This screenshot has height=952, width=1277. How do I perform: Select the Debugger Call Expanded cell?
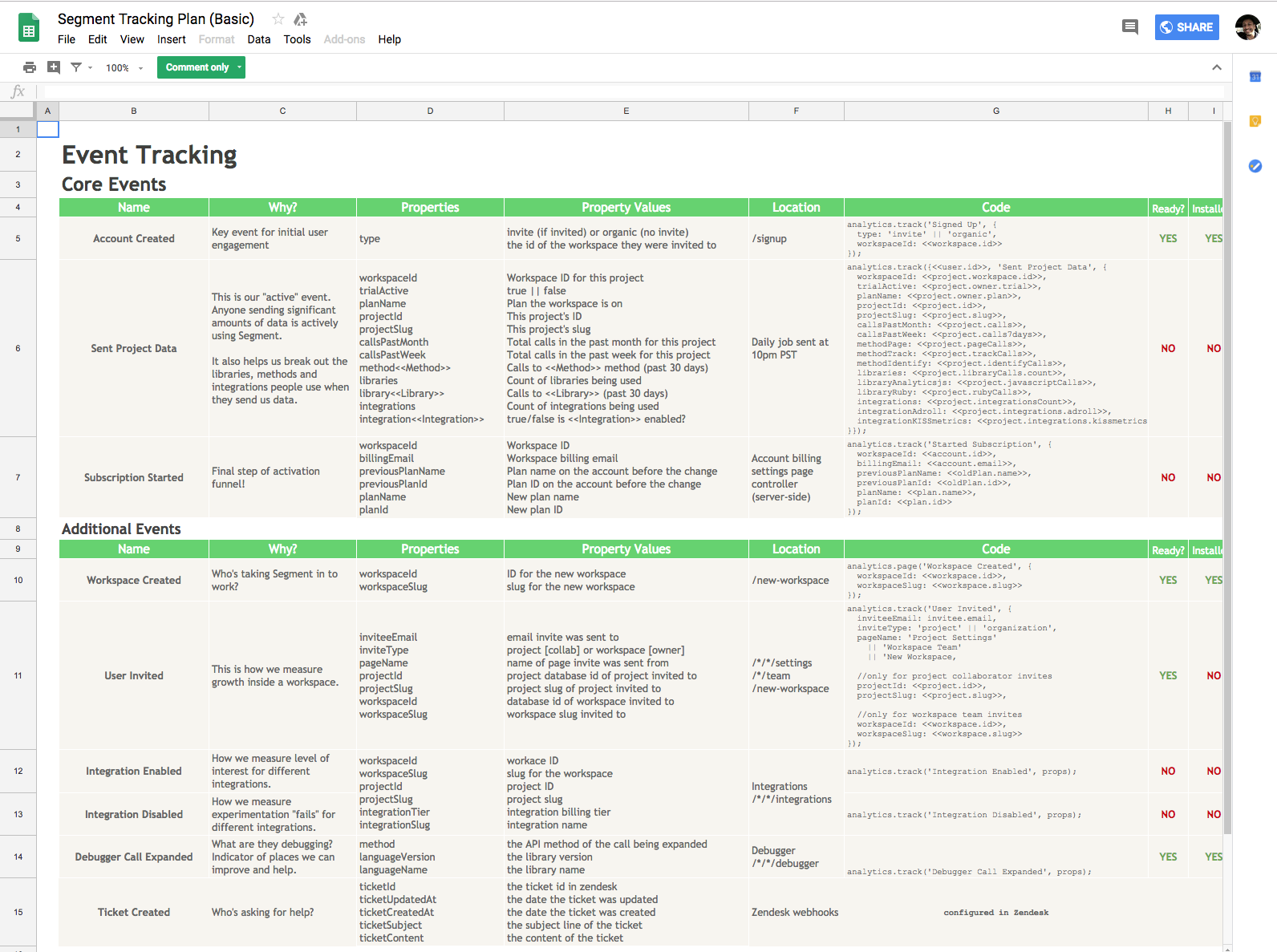pos(134,857)
